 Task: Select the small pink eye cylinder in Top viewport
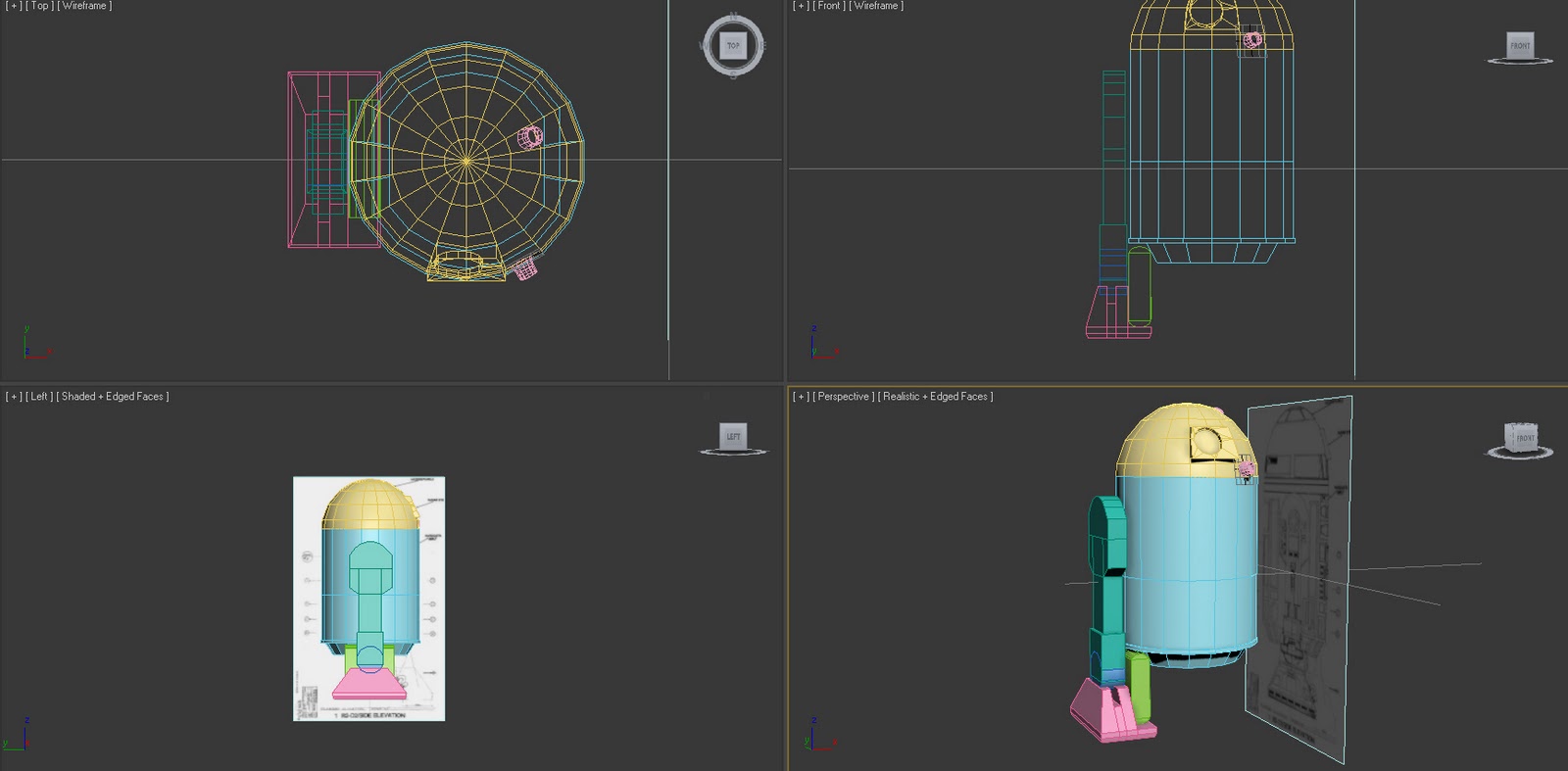pos(530,136)
